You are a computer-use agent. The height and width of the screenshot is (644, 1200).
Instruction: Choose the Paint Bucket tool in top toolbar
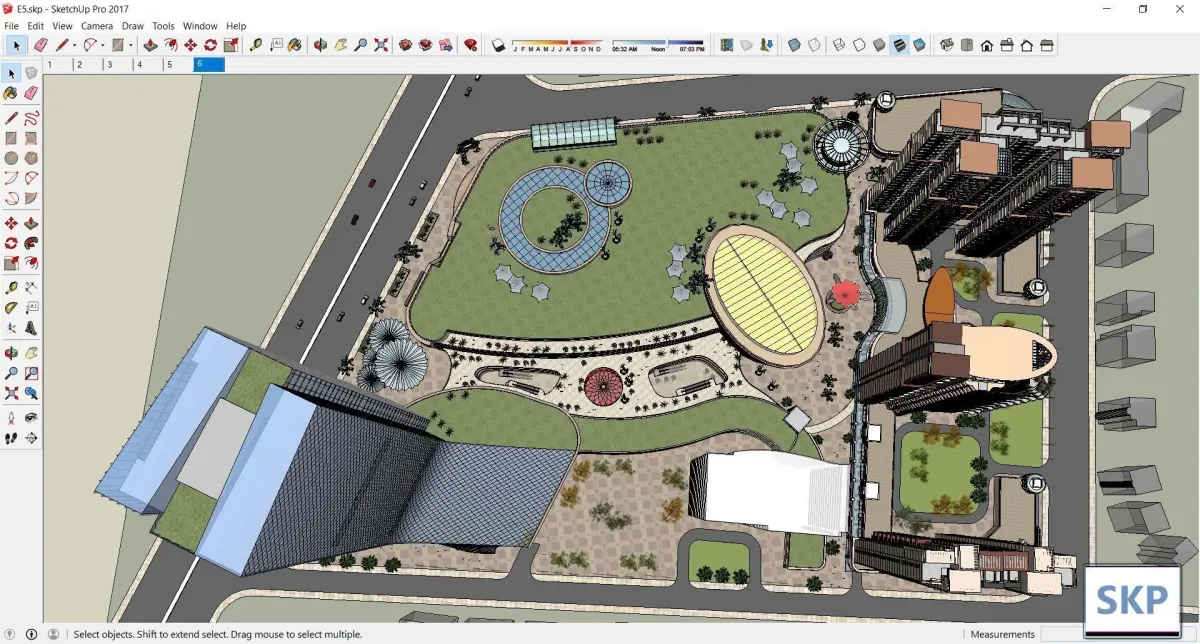tap(295, 45)
